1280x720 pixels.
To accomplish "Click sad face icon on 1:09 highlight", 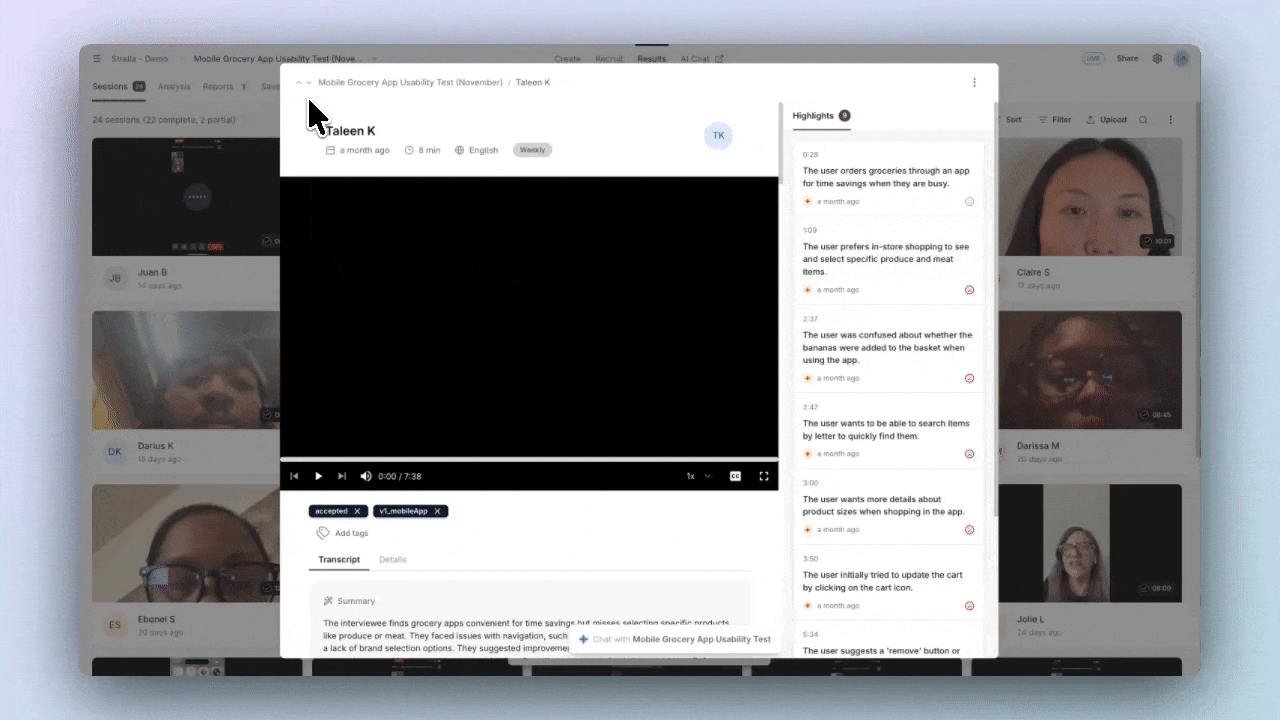I will (969, 290).
